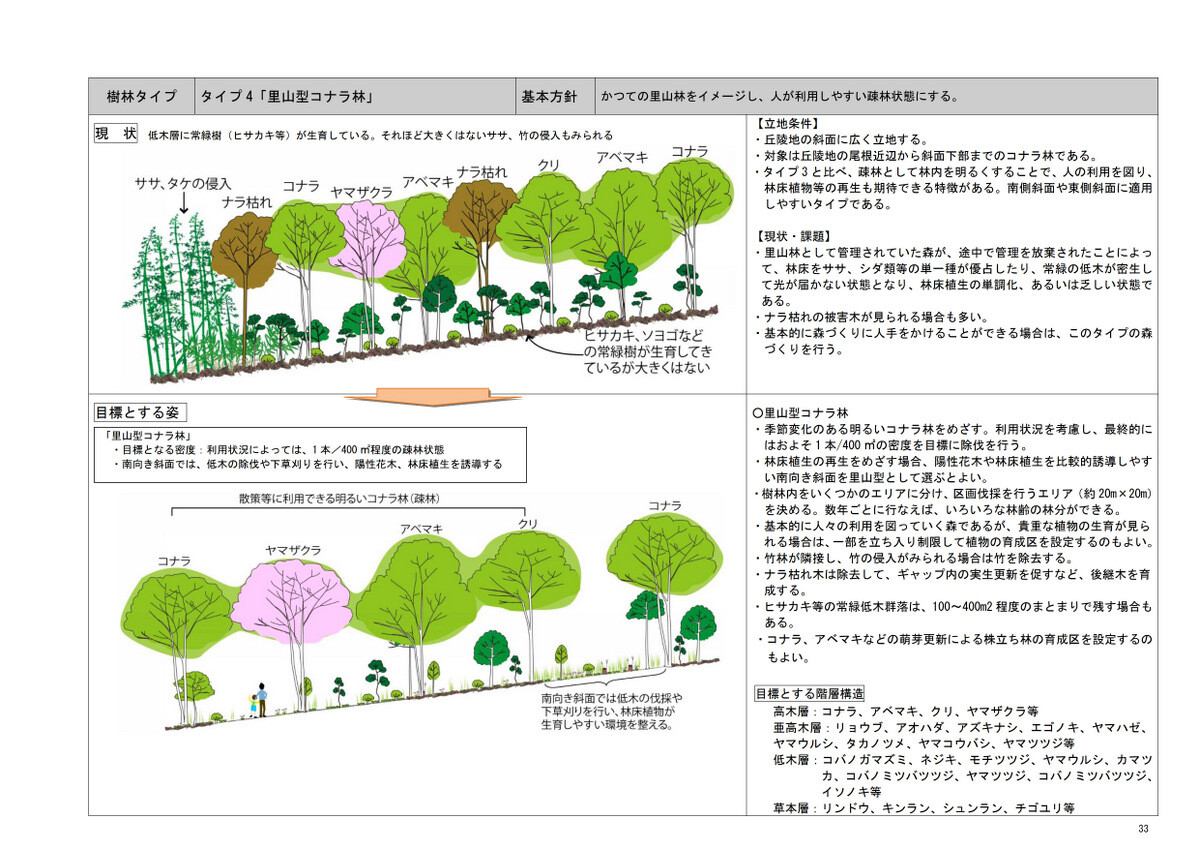Click the boxed 目標とする姿 section label

pos(140,412)
